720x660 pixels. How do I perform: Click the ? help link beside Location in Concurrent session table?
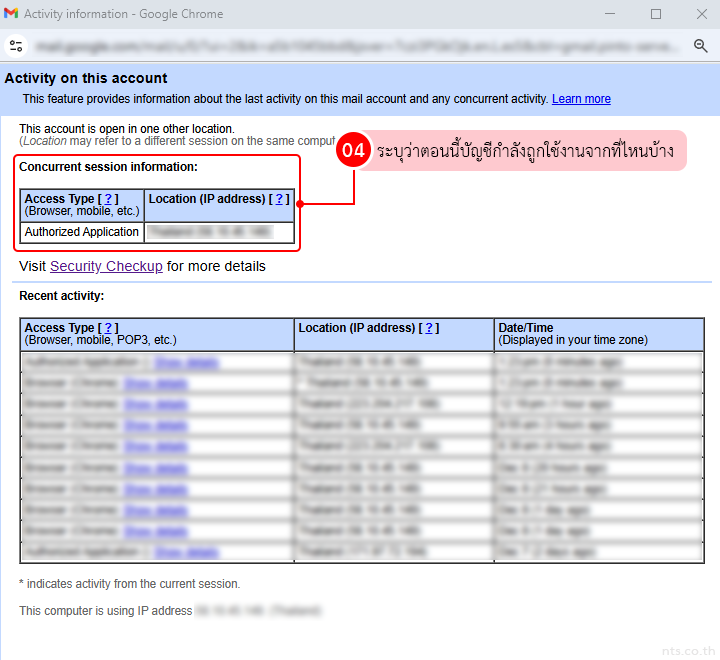pyautogui.click(x=279, y=199)
